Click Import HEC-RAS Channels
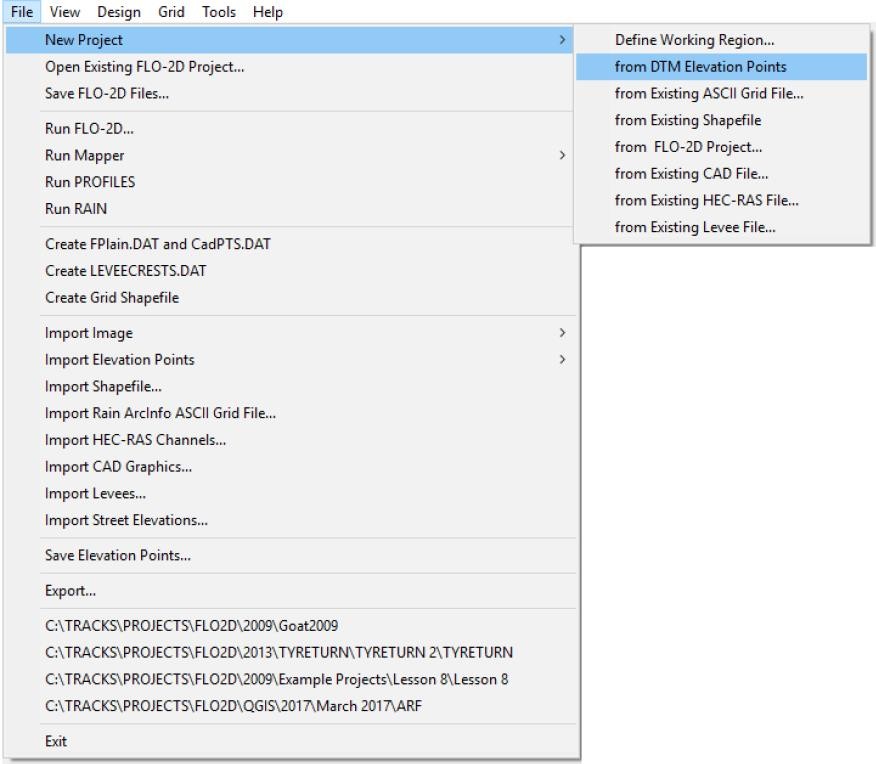The width and height of the screenshot is (876, 764). tap(135, 440)
